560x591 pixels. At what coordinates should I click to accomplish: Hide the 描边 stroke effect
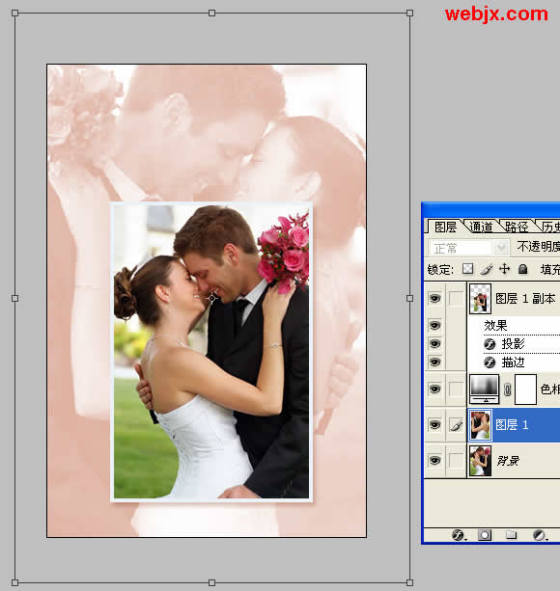coord(435,362)
